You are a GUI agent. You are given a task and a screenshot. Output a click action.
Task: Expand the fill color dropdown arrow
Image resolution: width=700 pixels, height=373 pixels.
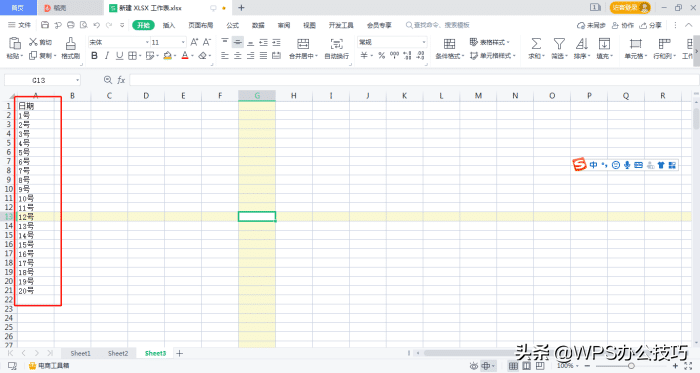click(175, 56)
